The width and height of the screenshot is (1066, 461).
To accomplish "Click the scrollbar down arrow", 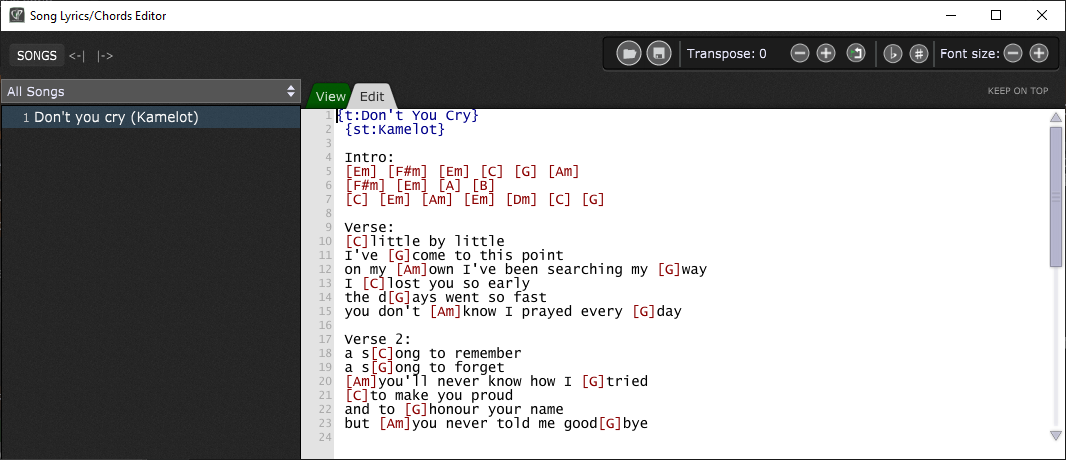I will coord(1056,435).
